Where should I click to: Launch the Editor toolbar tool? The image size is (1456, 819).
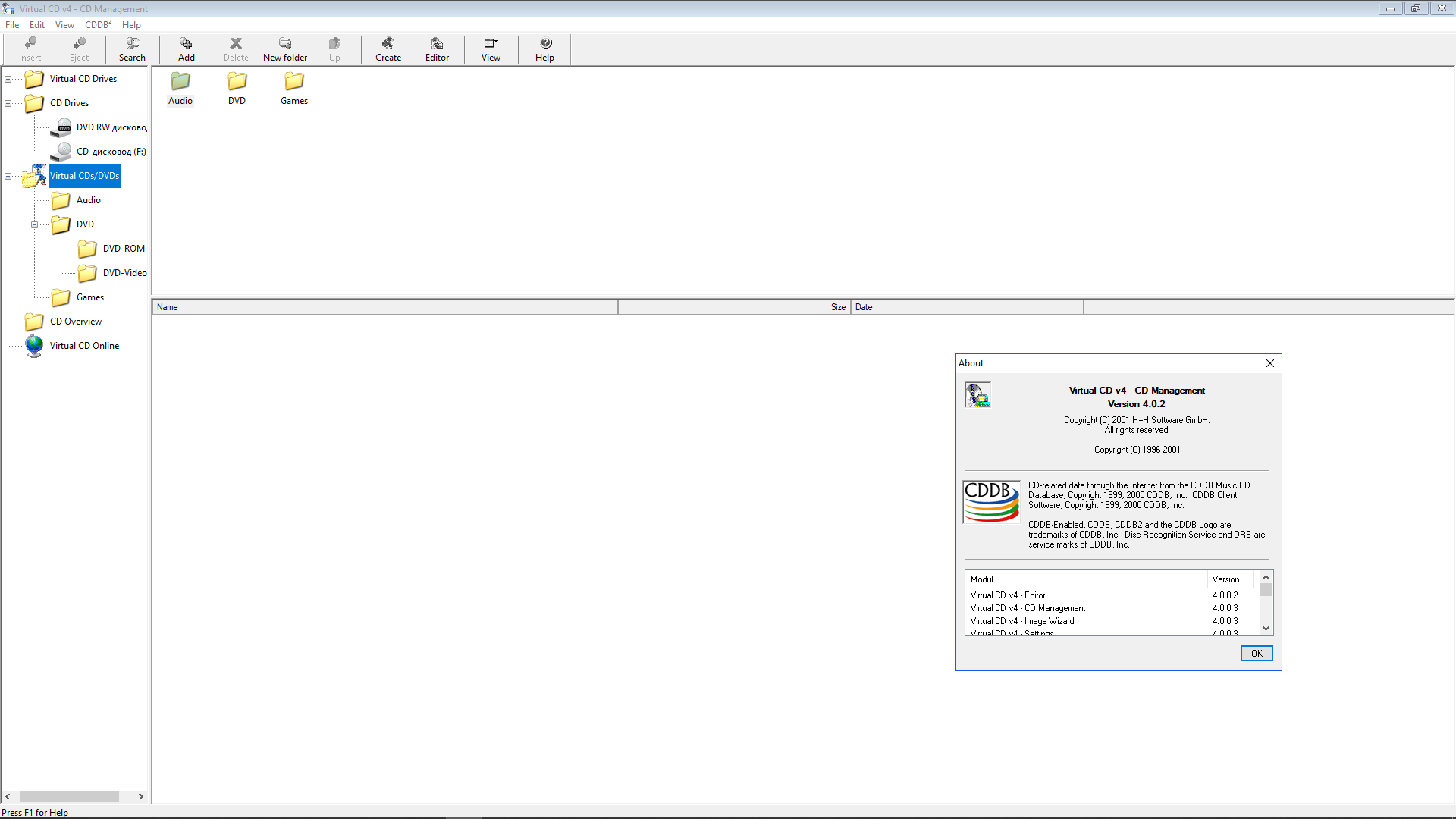coord(437,49)
